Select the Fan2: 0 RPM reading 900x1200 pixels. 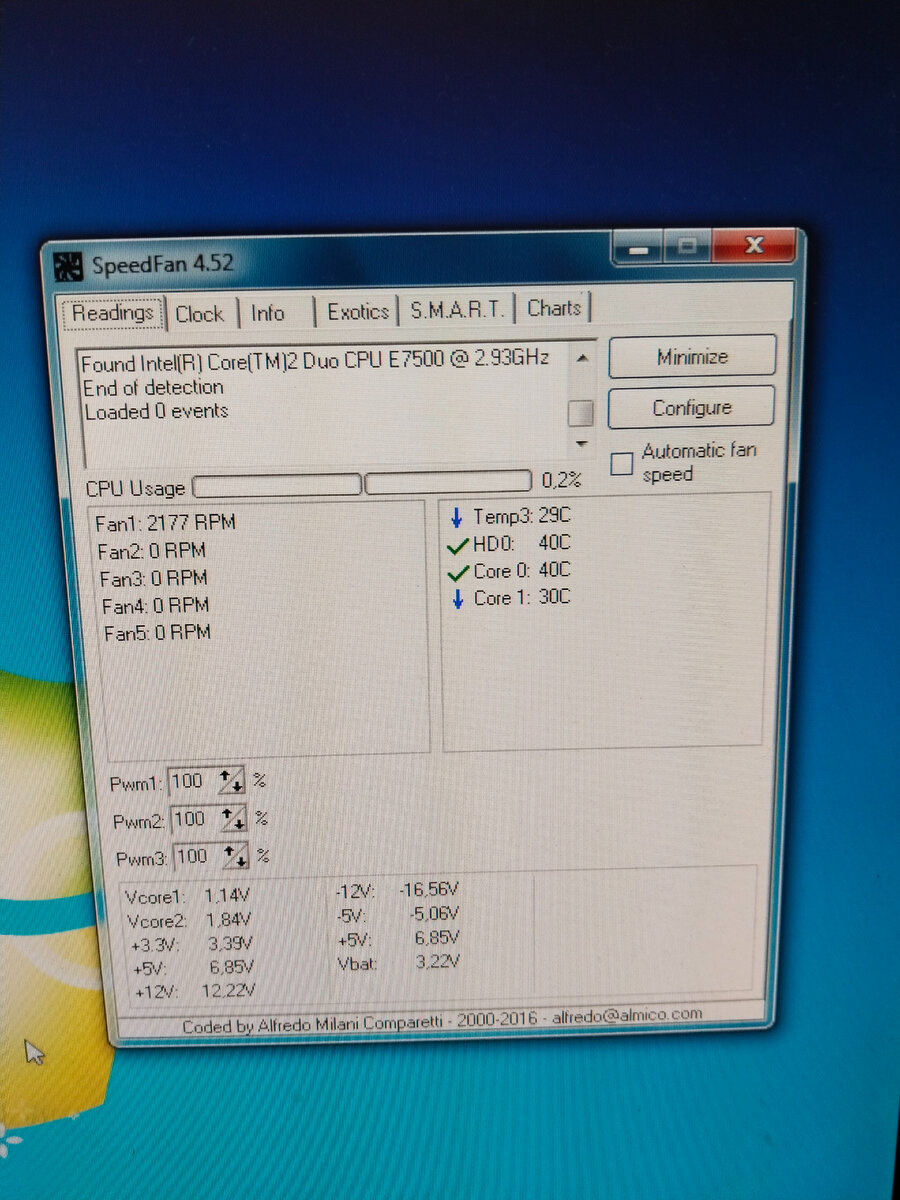[x=152, y=550]
